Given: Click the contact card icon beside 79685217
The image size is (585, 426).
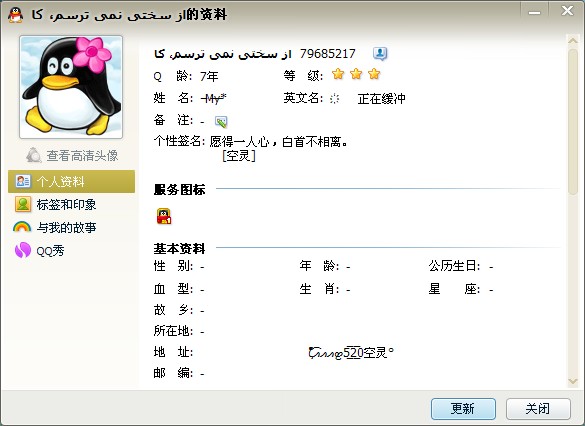Looking at the screenshot, I should pos(380,54).
